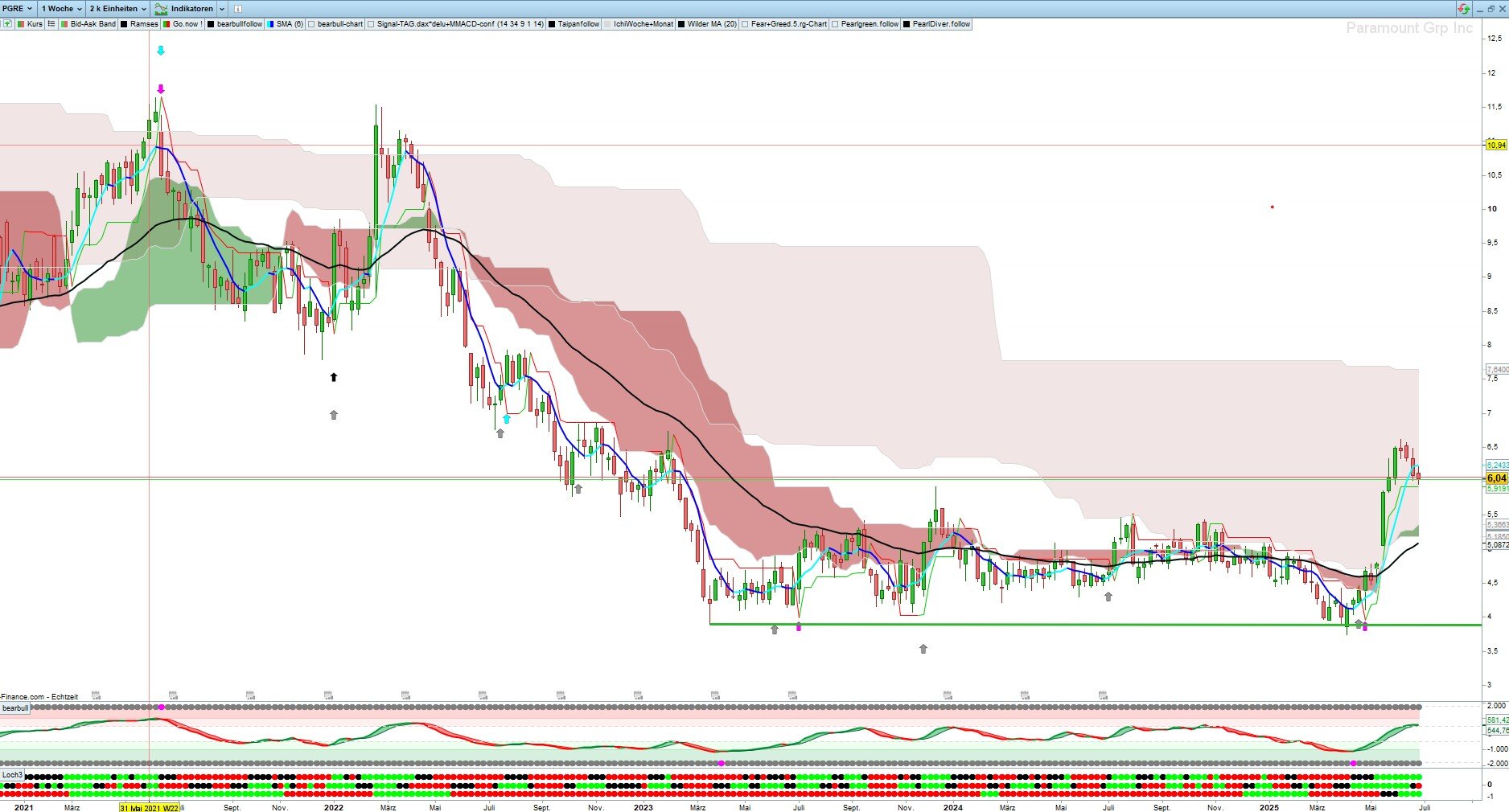
Task: Click the bearbull sub-chart panel label
Action: (x=15, y=708)
